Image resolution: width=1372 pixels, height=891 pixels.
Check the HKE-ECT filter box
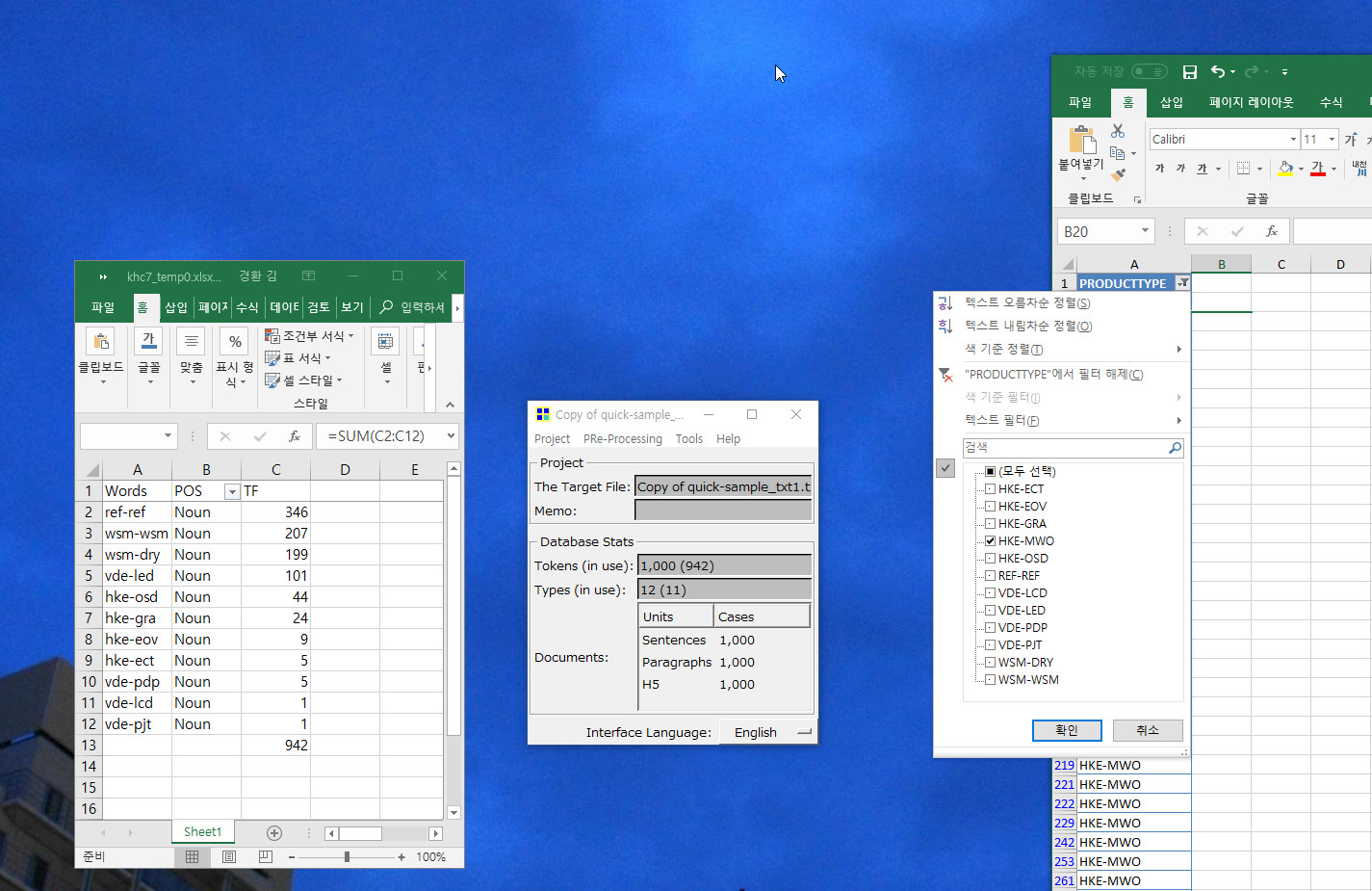tap(990, 488)
